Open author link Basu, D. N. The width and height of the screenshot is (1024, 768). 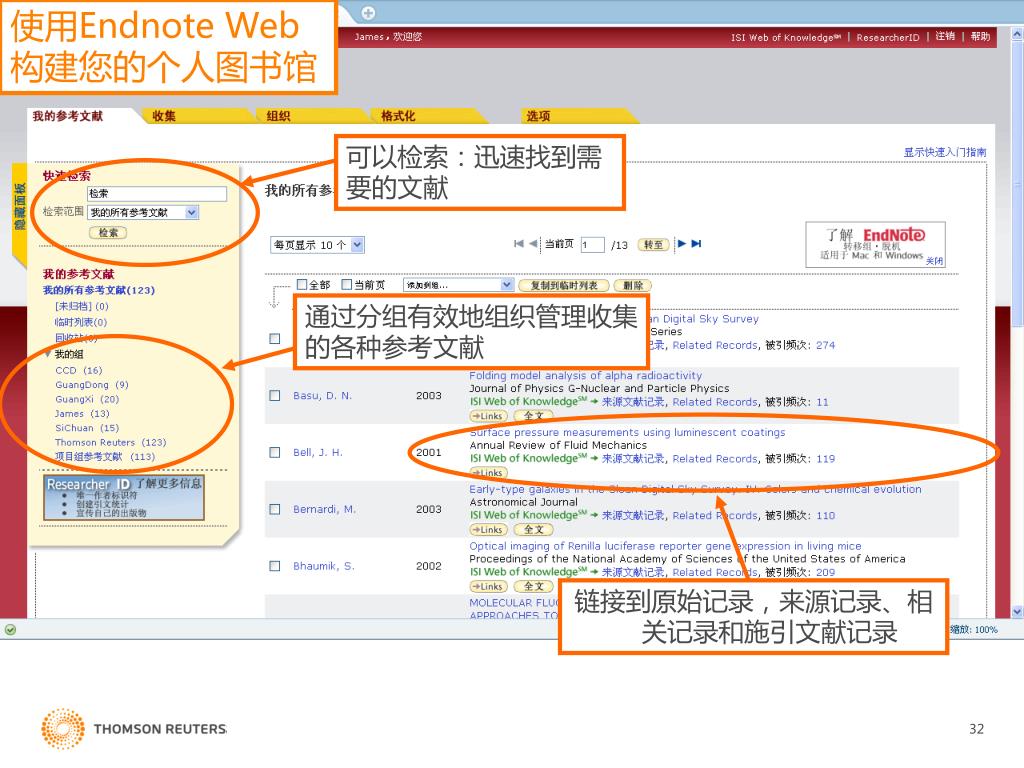coord(323,396)
